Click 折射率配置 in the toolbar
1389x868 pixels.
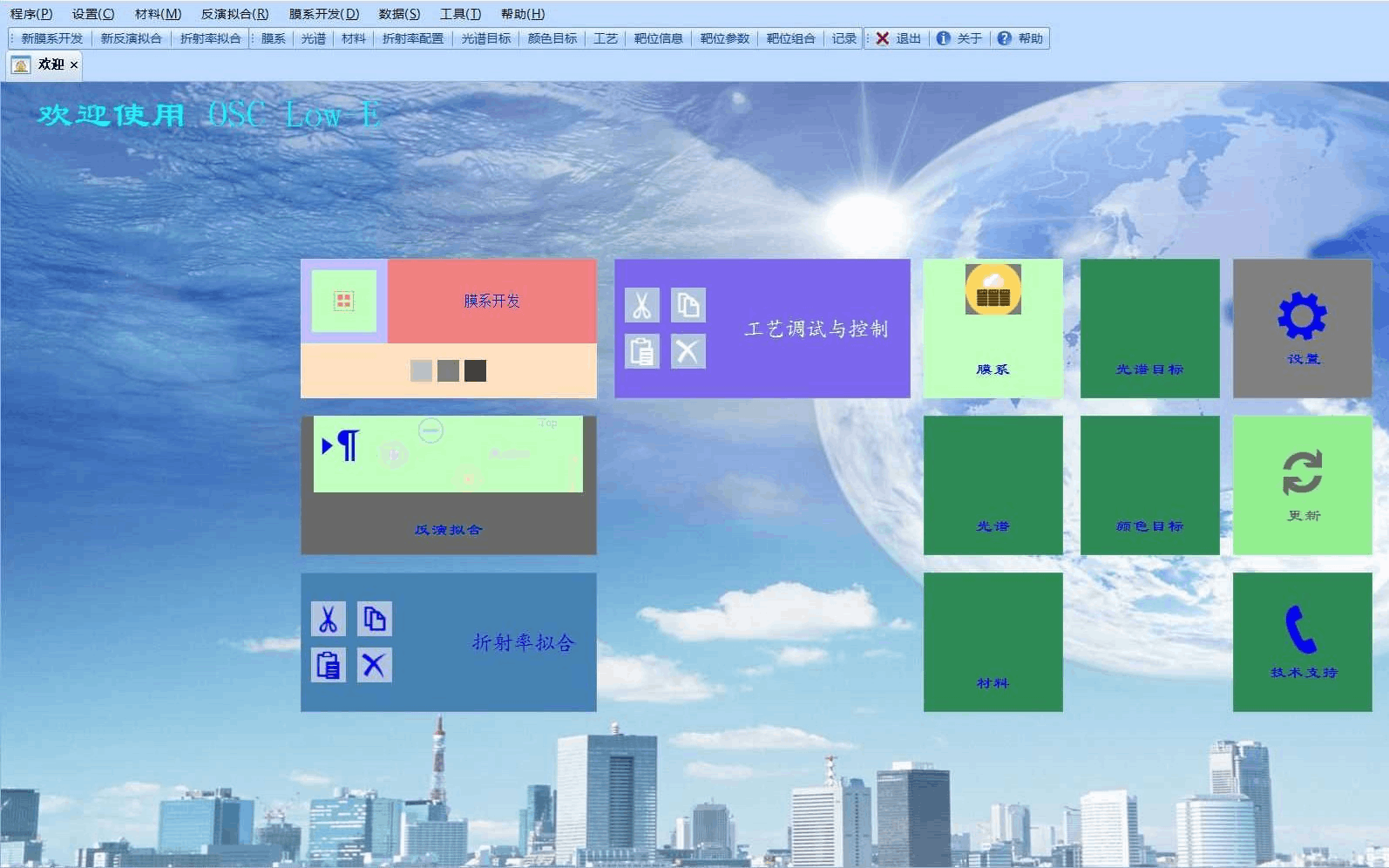tap(413, 38)
